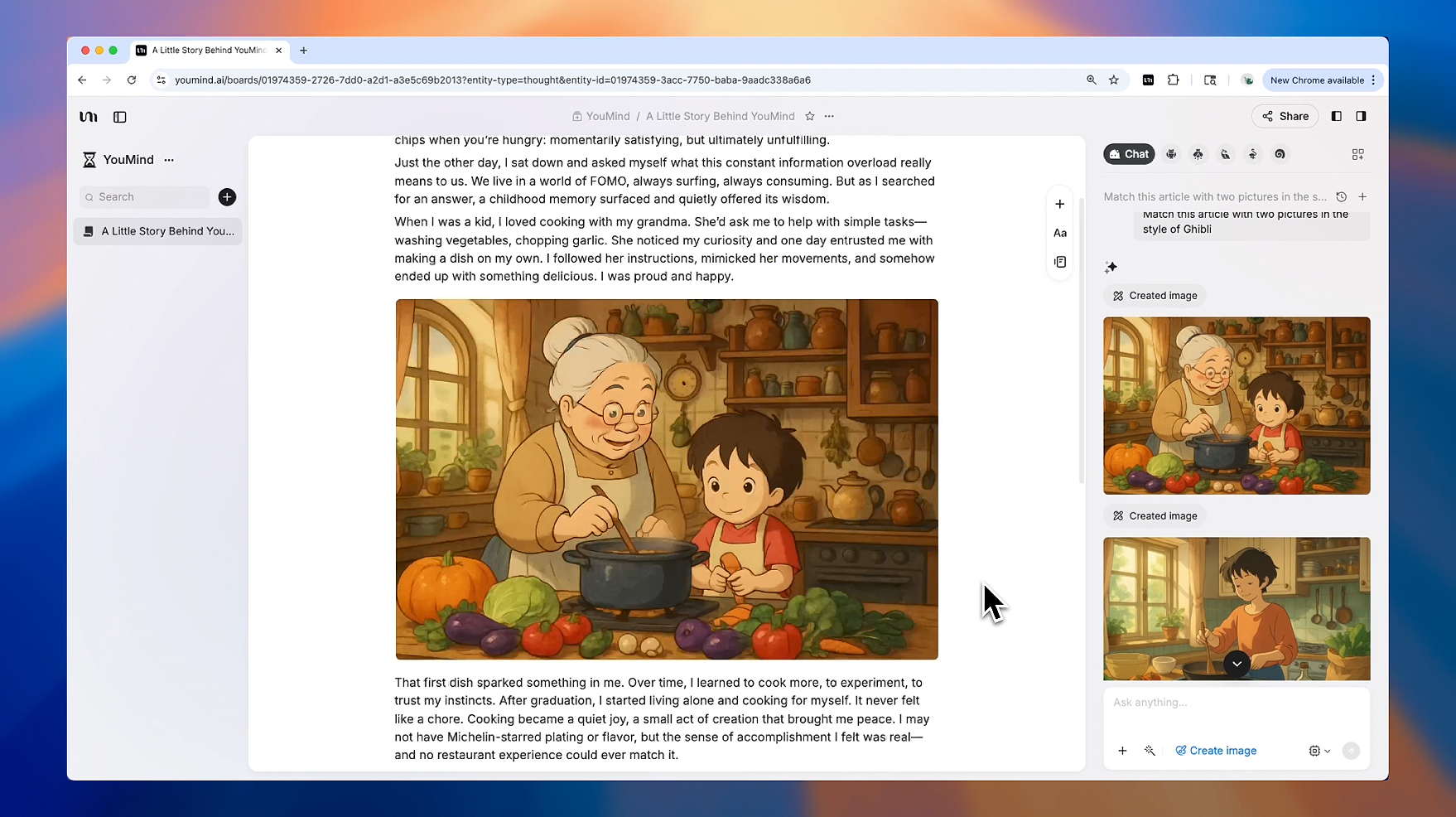The width and height of the screenshot is (1456, 817).
Task: Click the document outline icon below Aa
Action: point(1060,262)
